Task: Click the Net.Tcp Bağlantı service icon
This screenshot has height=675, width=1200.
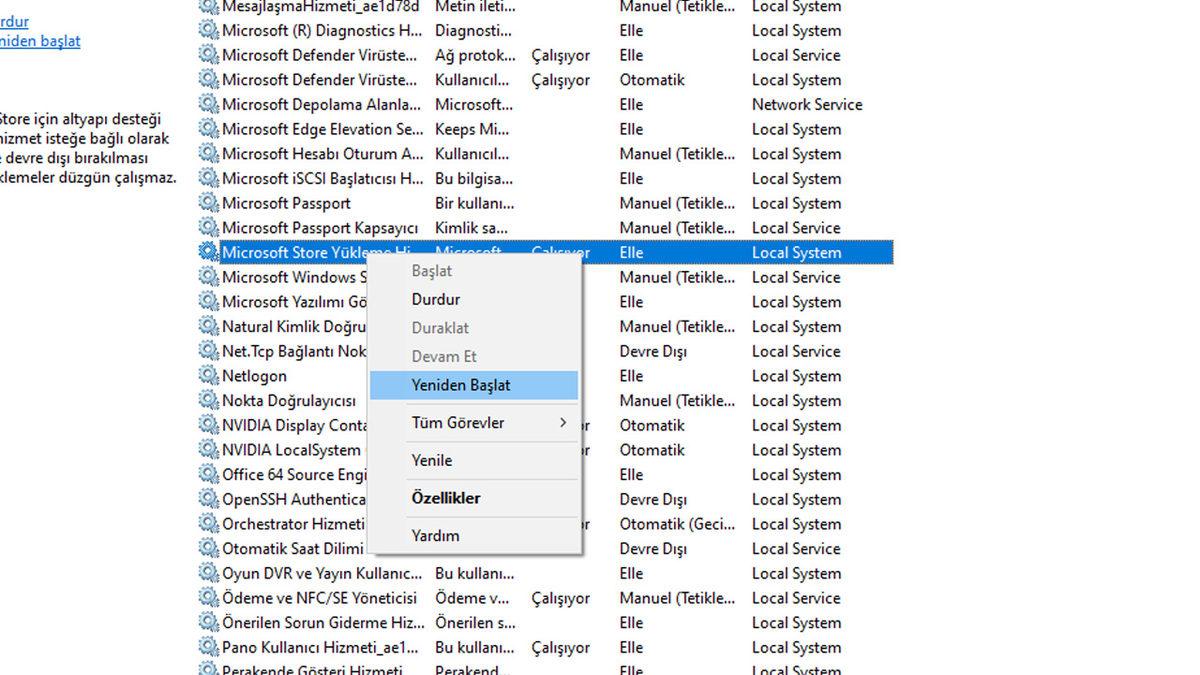Action: [x=209, y=351]
